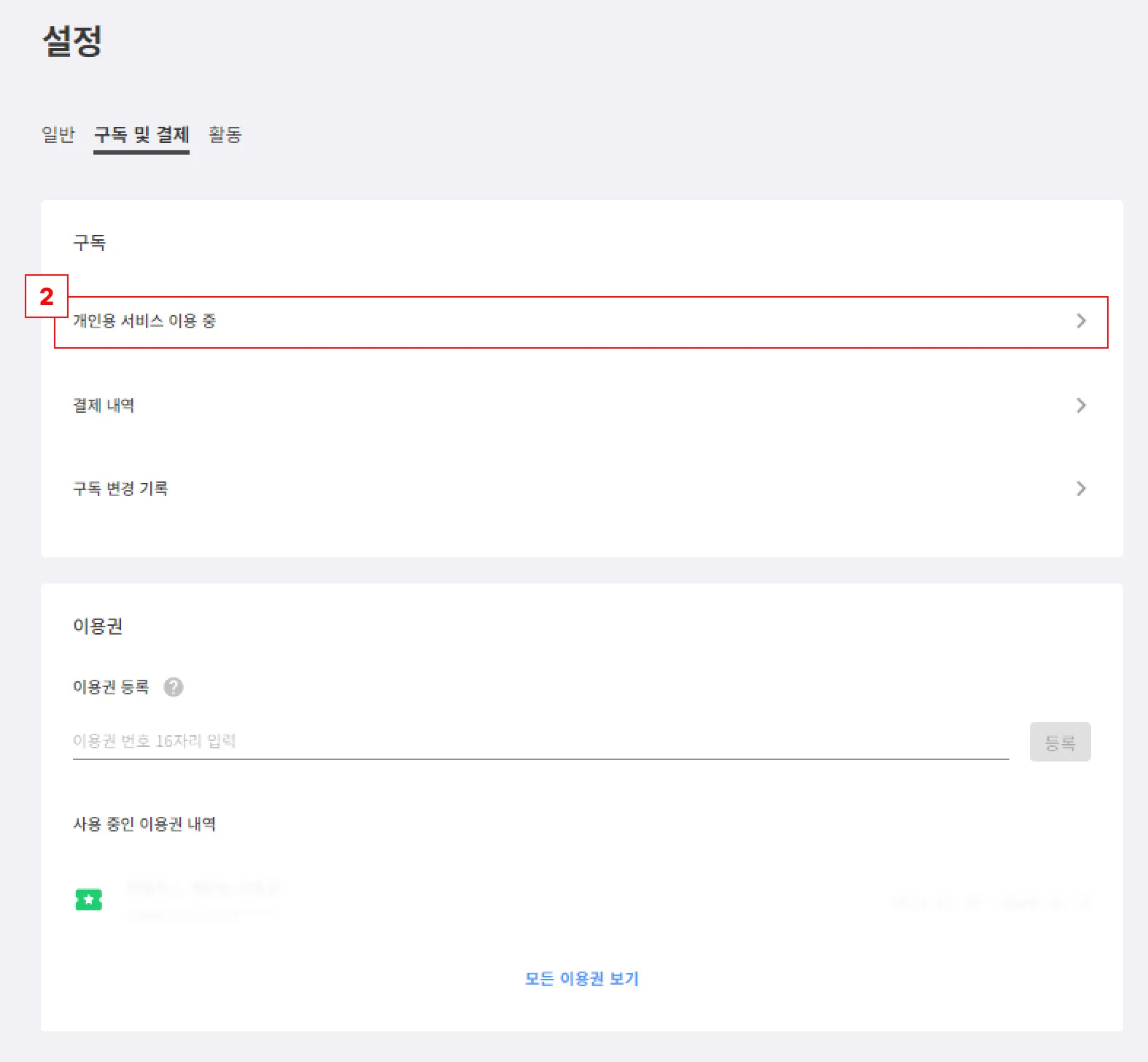
Task: Select the 결제 내역 row label
Action: [x=104, y=406]
